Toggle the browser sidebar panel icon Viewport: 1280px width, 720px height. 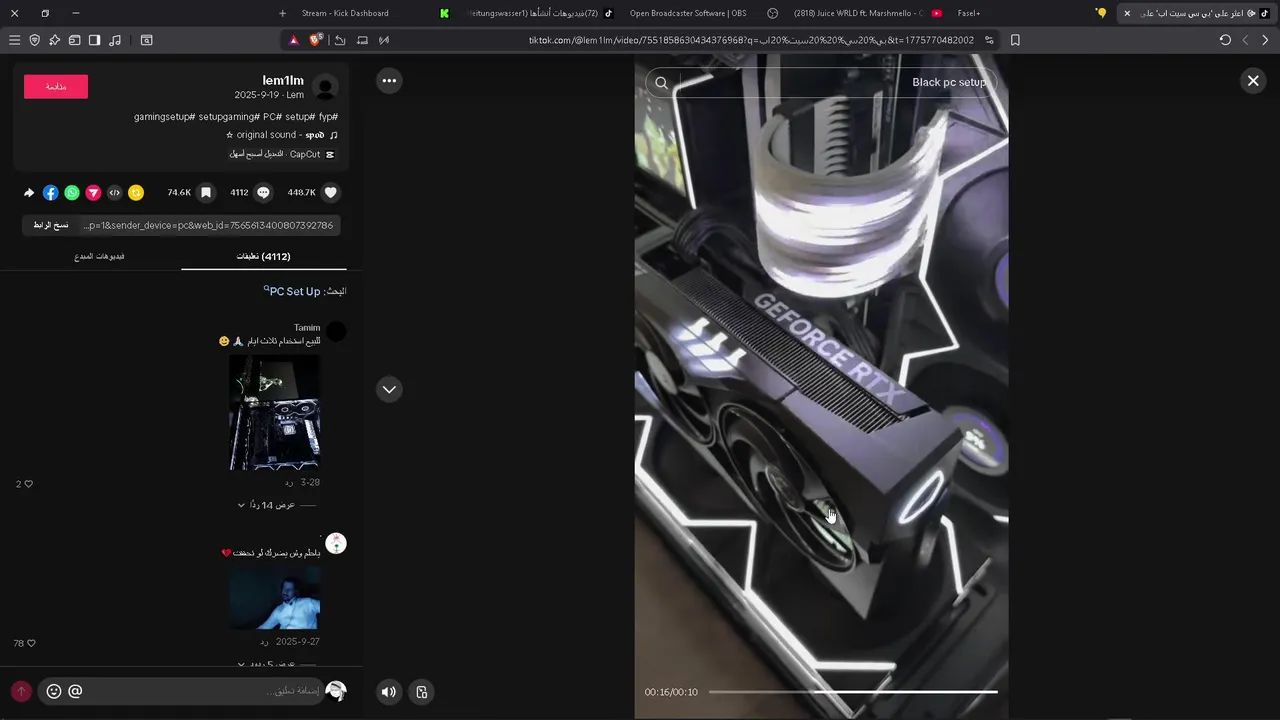point(94,40)
